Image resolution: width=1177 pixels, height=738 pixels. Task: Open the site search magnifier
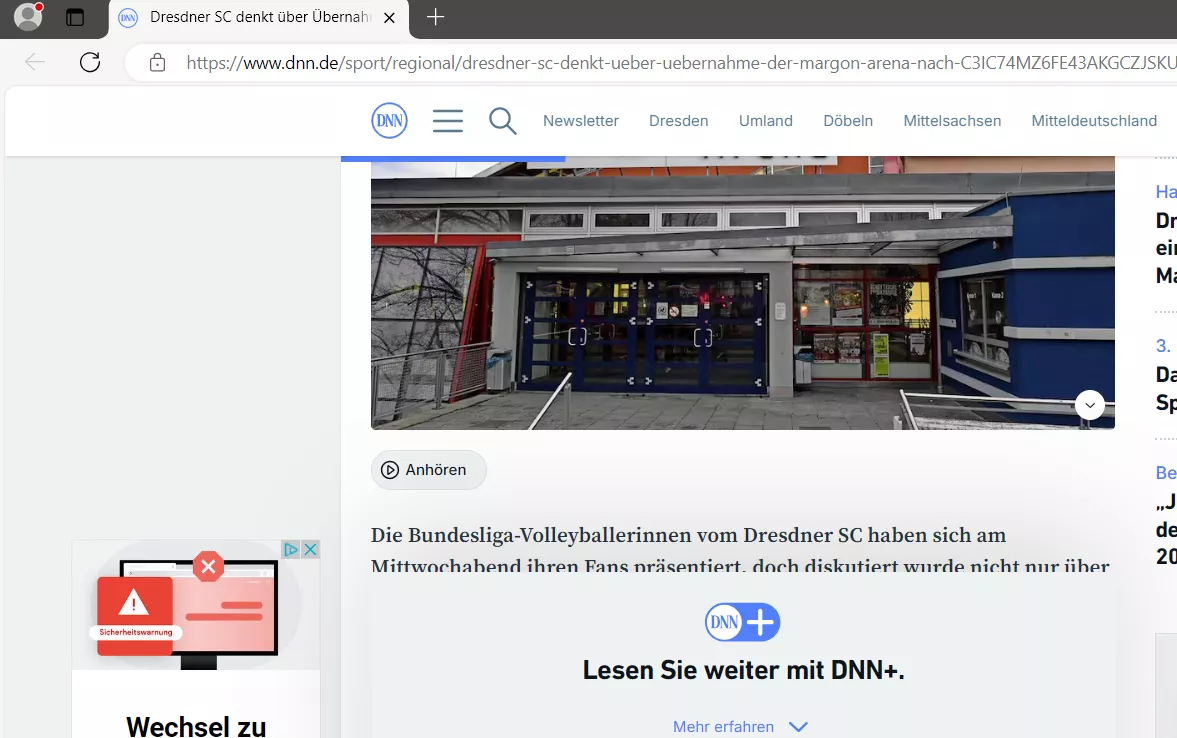pos(502,121)
